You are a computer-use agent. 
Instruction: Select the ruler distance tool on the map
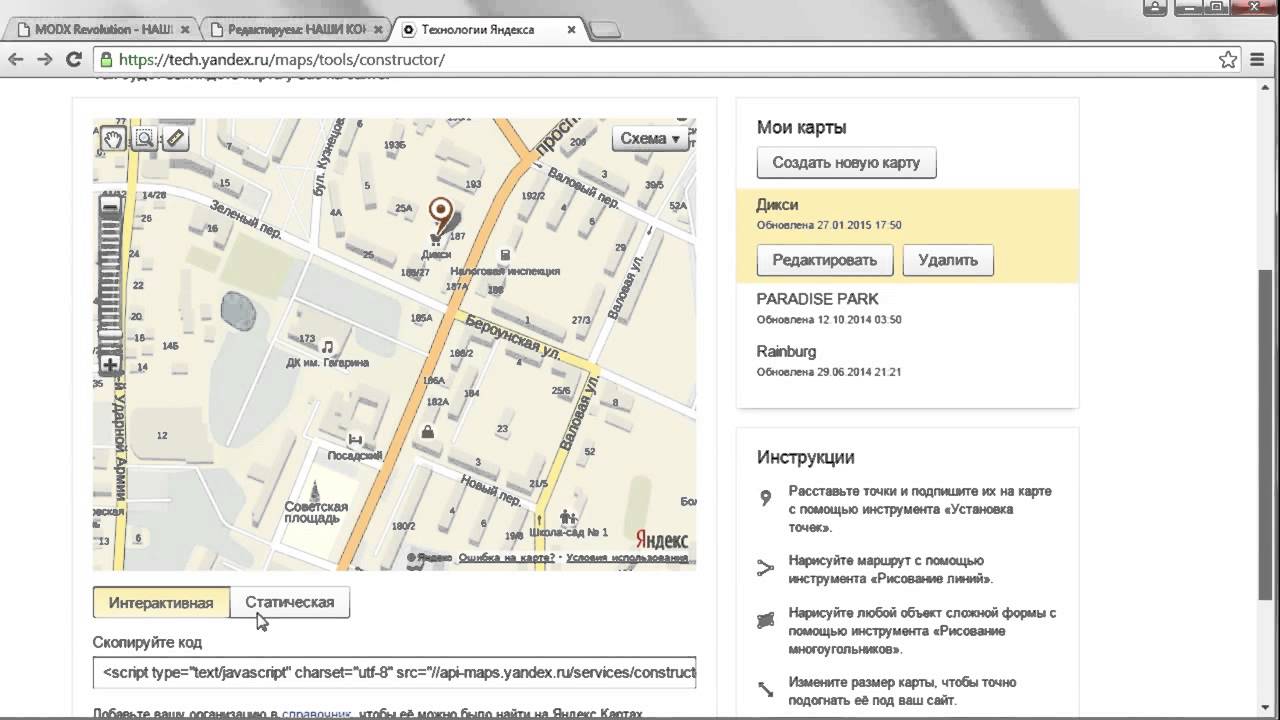coord(175,139)
